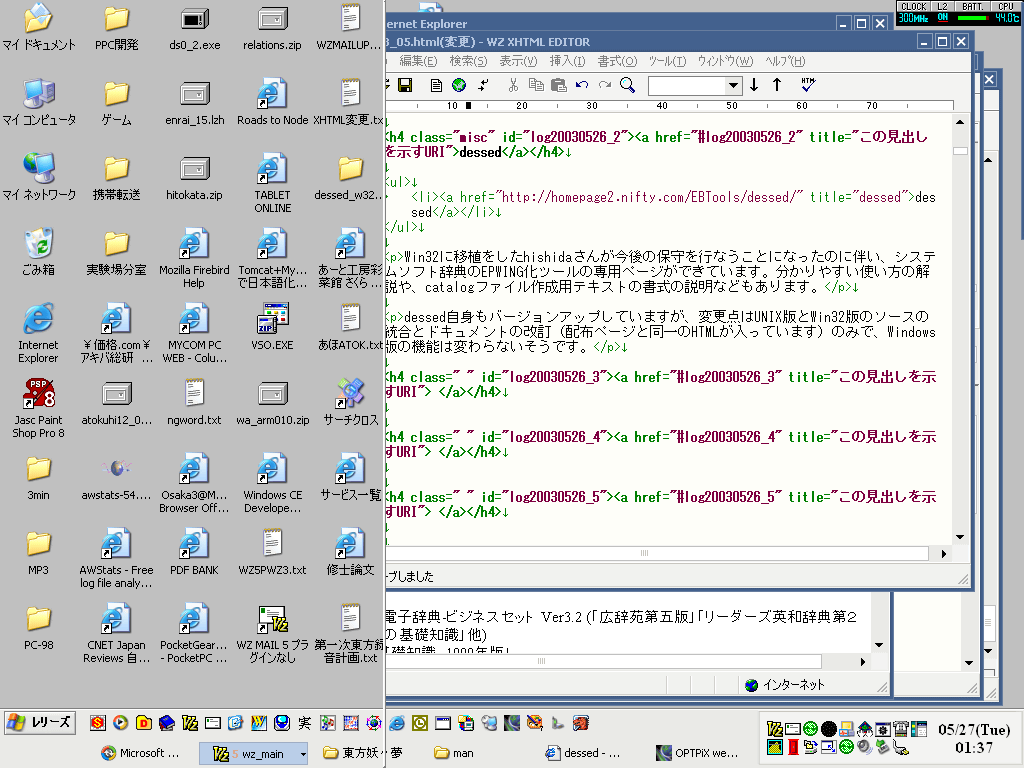Open the 検索(S) menu
Screen dimensions: 1024x768
[x=468, y=61]
